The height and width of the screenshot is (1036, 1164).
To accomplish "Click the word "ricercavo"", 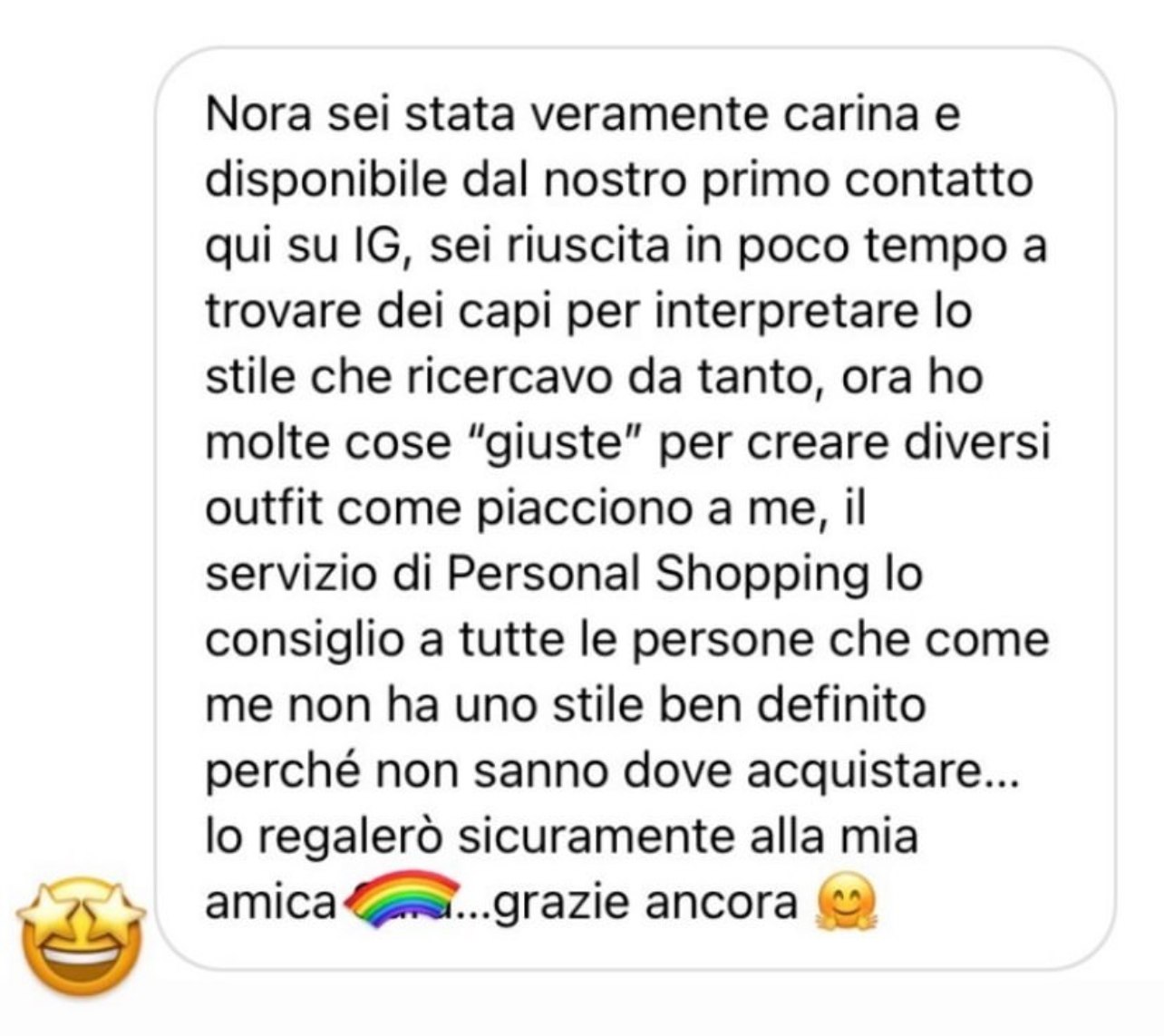I will 509,379.
